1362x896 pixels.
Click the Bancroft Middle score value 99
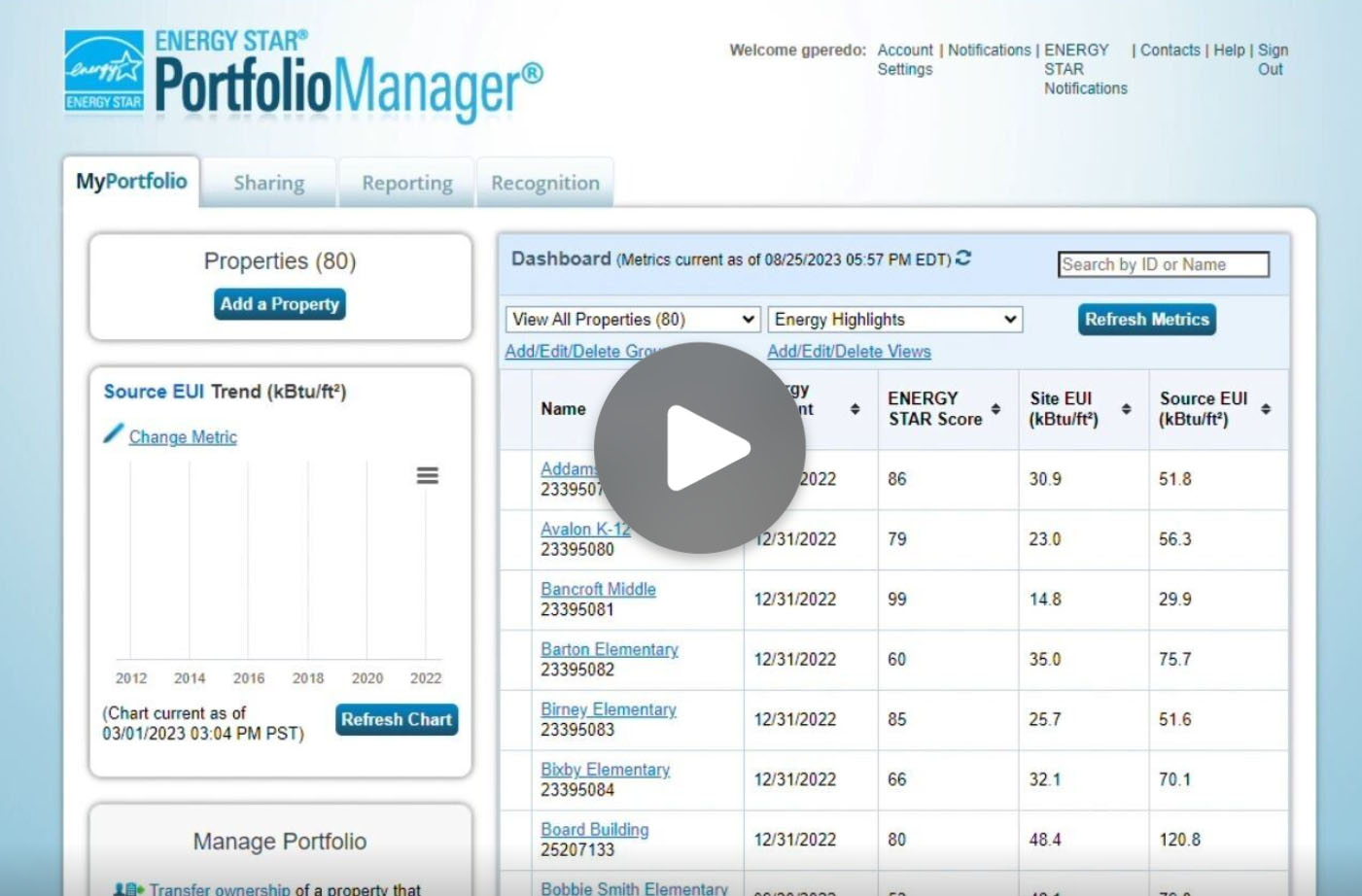coord(897,600)
